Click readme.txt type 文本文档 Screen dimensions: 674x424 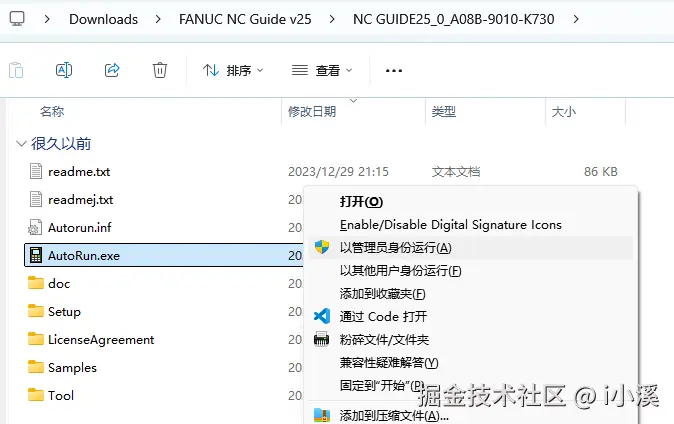point(456,172)
